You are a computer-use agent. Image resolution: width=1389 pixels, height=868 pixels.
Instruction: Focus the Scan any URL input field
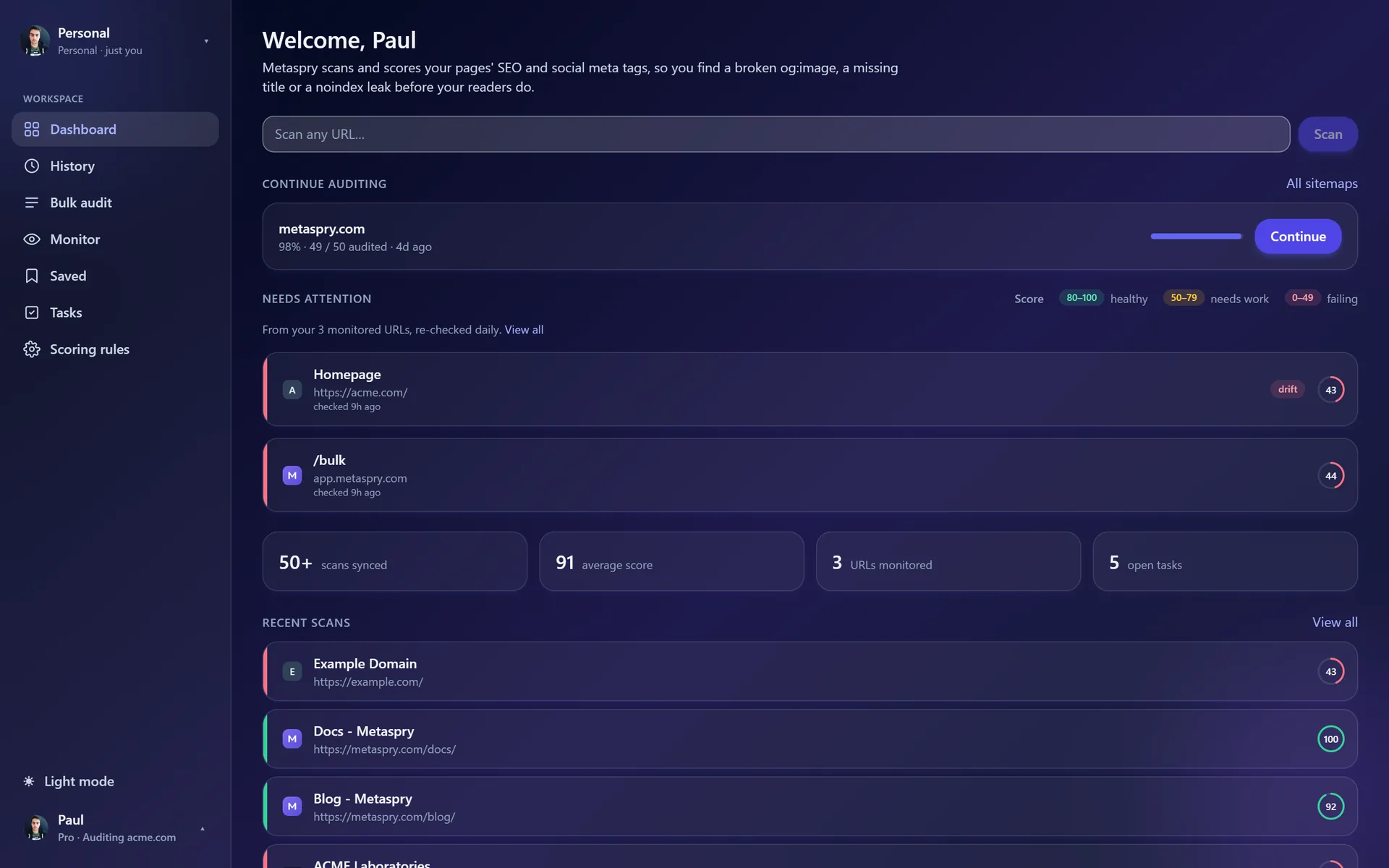776,135
